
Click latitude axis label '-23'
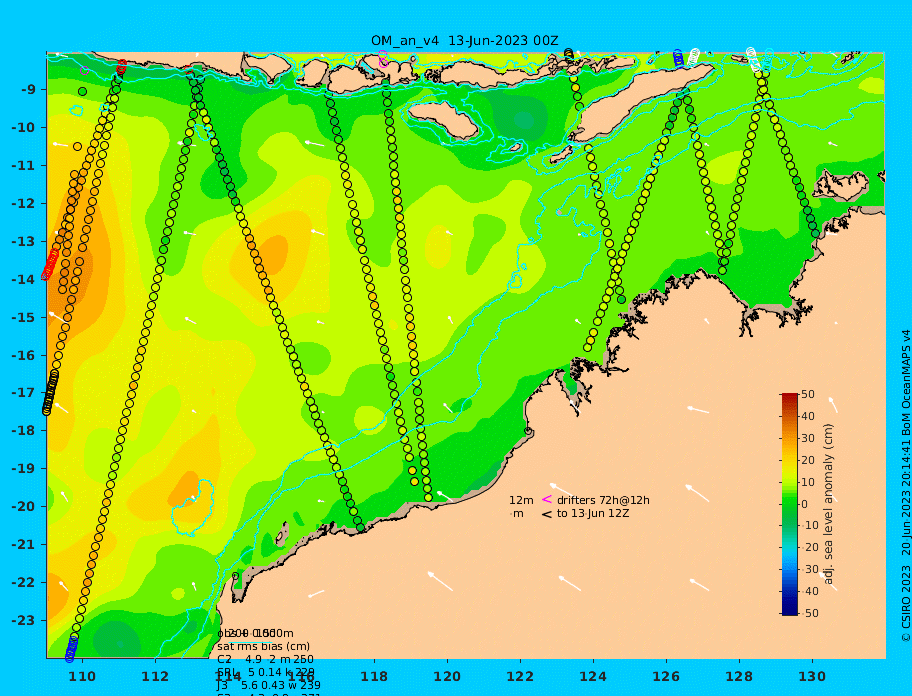23,620
